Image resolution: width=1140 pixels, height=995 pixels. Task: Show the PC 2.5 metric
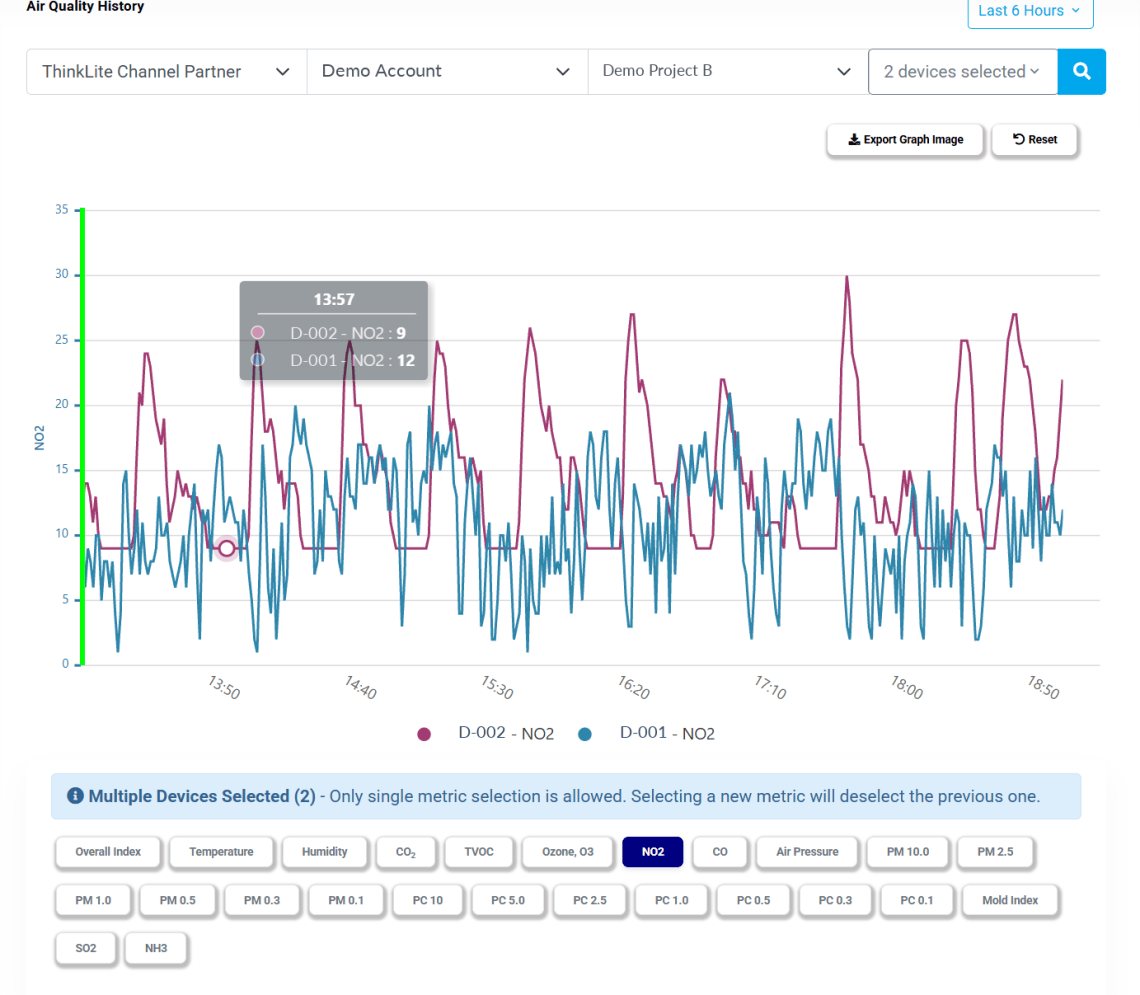590,901
